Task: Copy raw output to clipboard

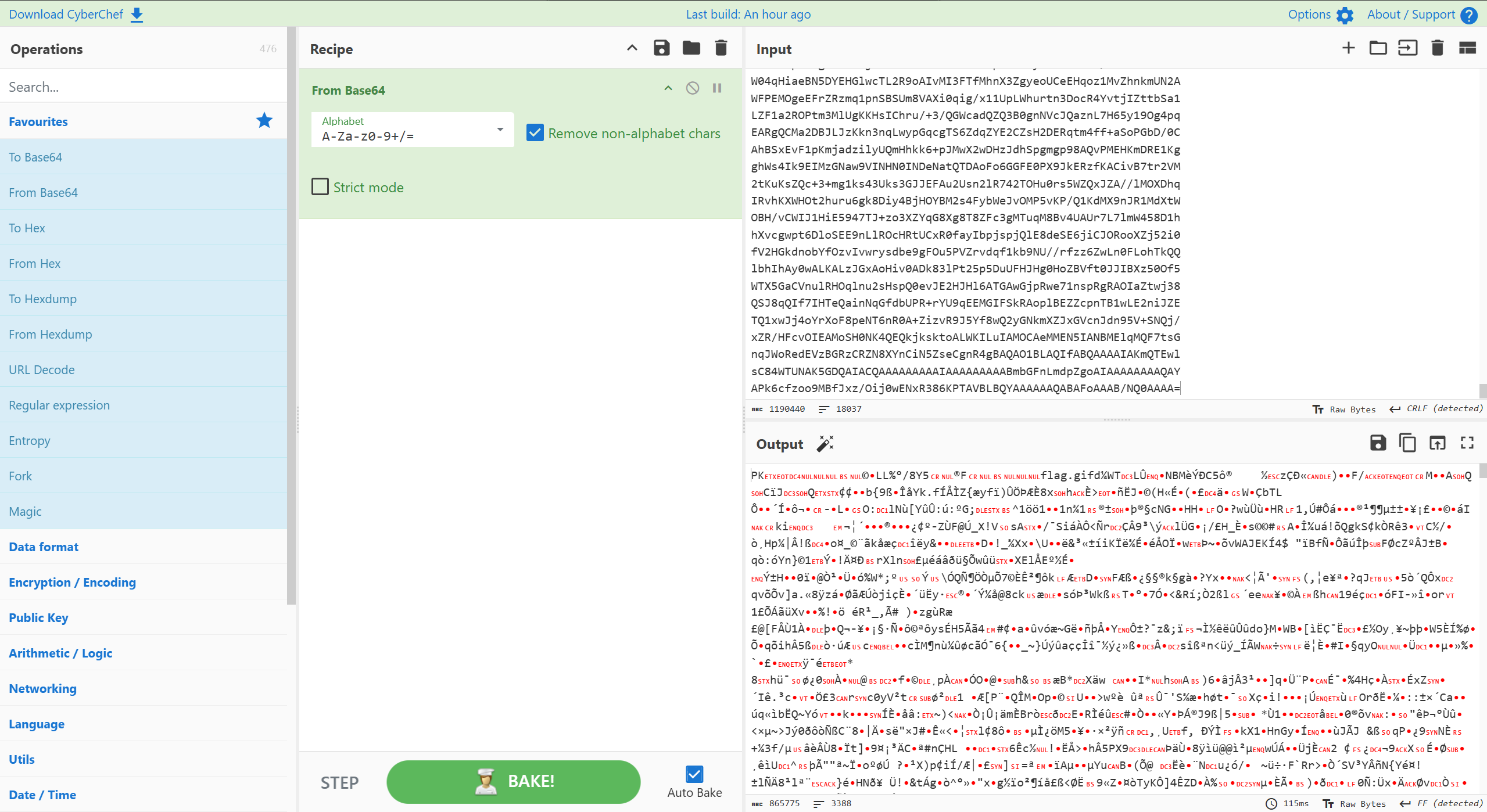Action: click(x=1407, y=443)
